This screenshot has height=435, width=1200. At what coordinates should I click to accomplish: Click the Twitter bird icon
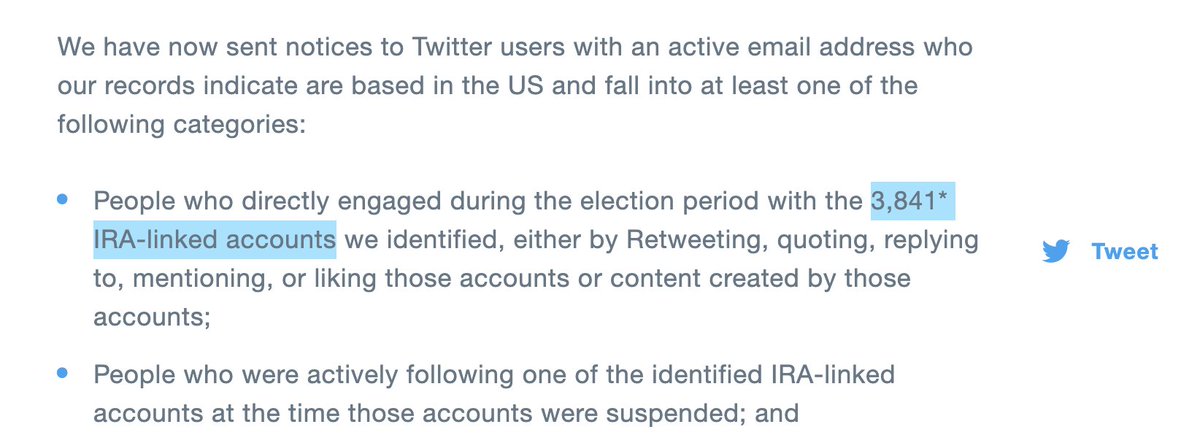click(1056, 251)
